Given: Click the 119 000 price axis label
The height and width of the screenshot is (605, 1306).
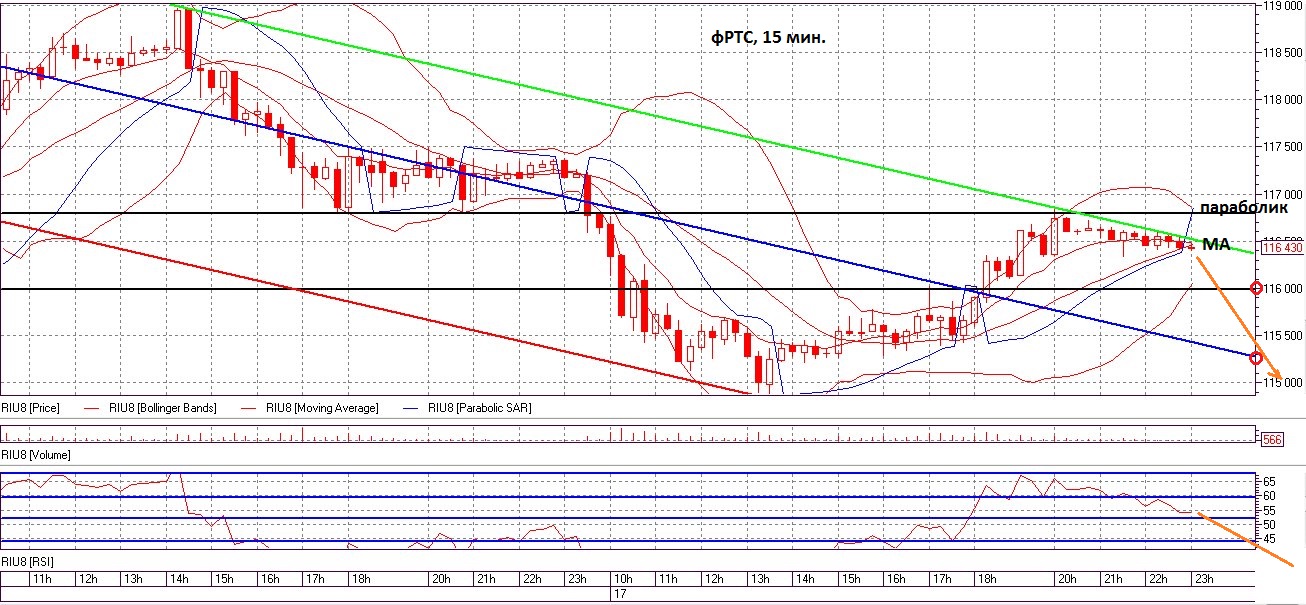Looking at the screenshot, I should (x=1283, y=6).
